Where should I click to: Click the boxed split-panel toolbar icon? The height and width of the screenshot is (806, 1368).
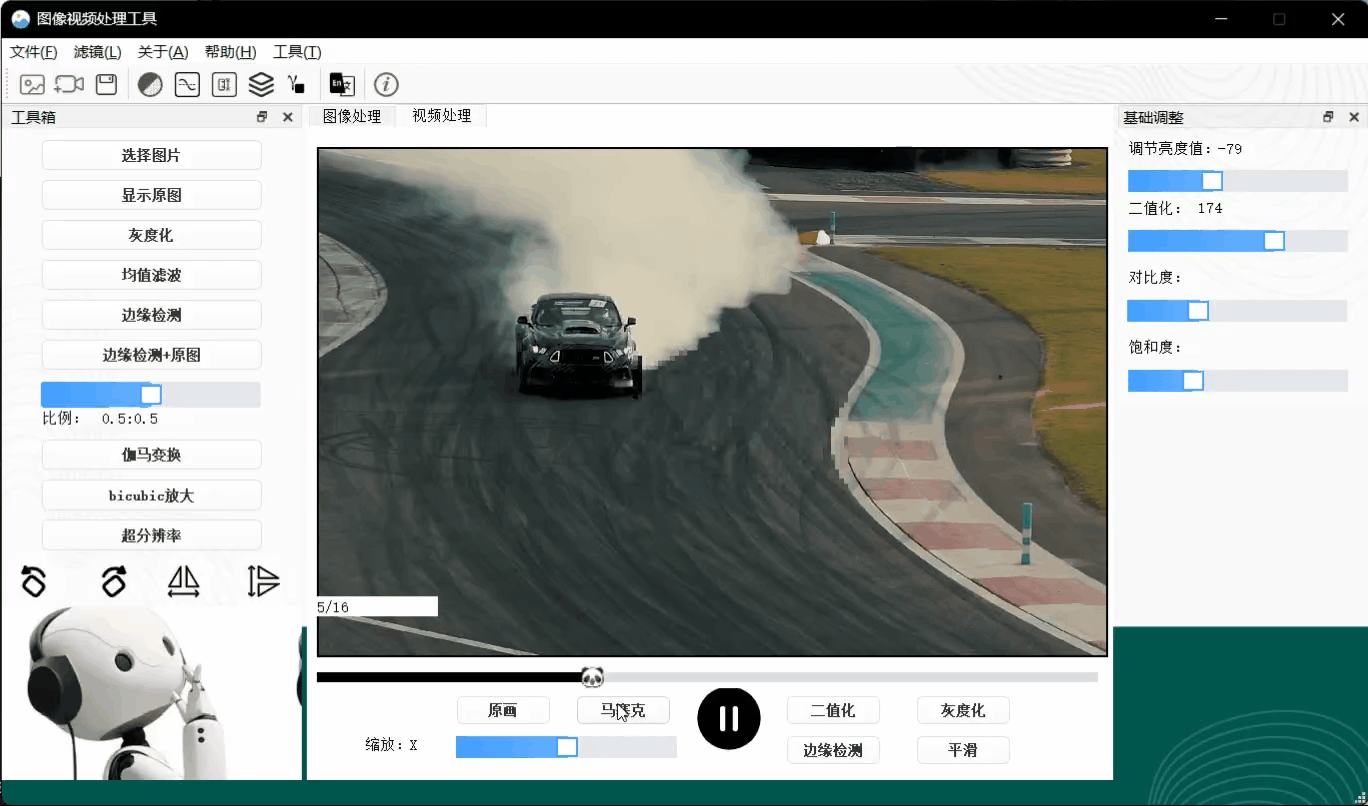coord(224,85)
